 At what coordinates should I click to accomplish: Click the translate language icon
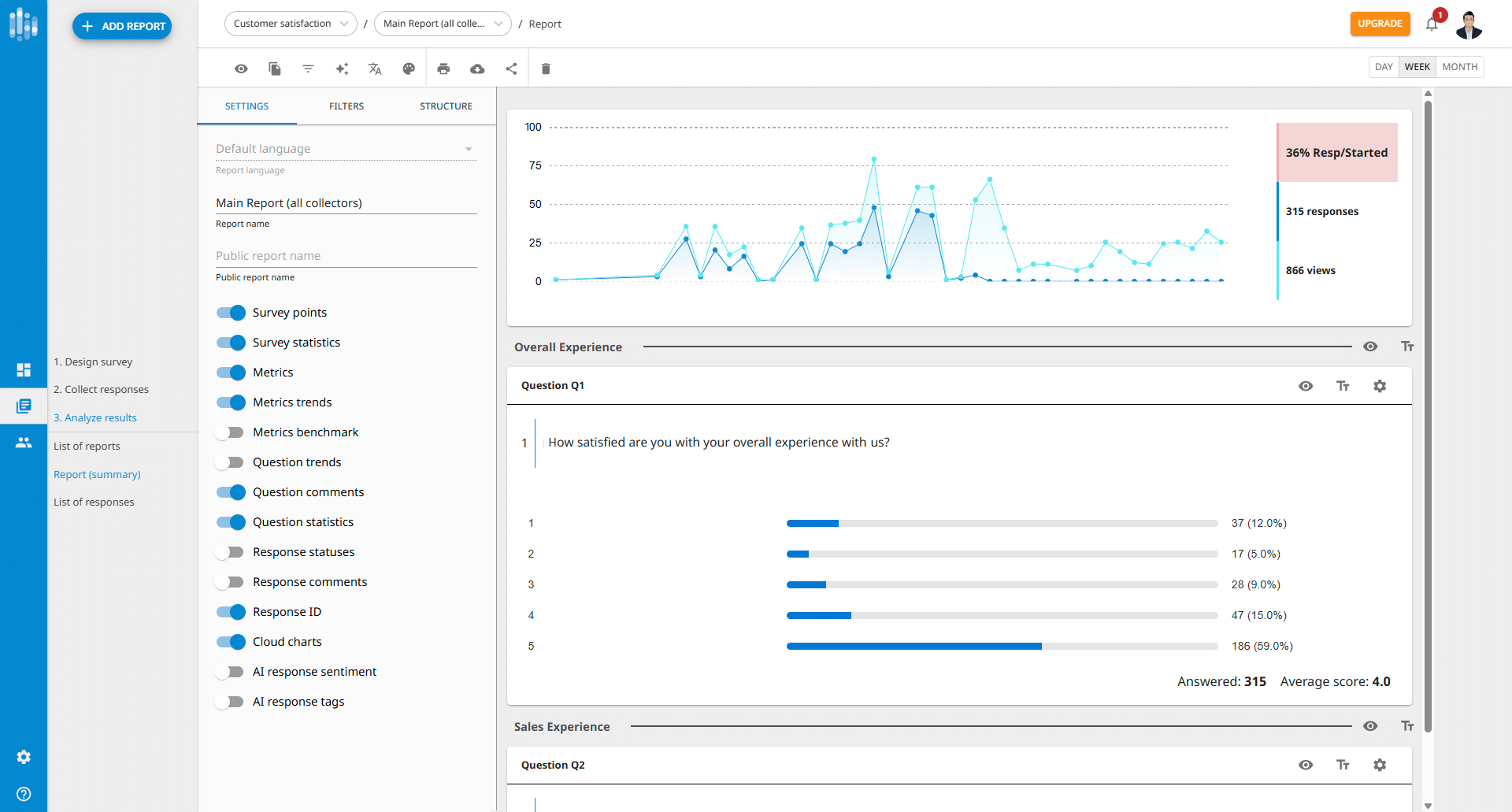point(375,69)
